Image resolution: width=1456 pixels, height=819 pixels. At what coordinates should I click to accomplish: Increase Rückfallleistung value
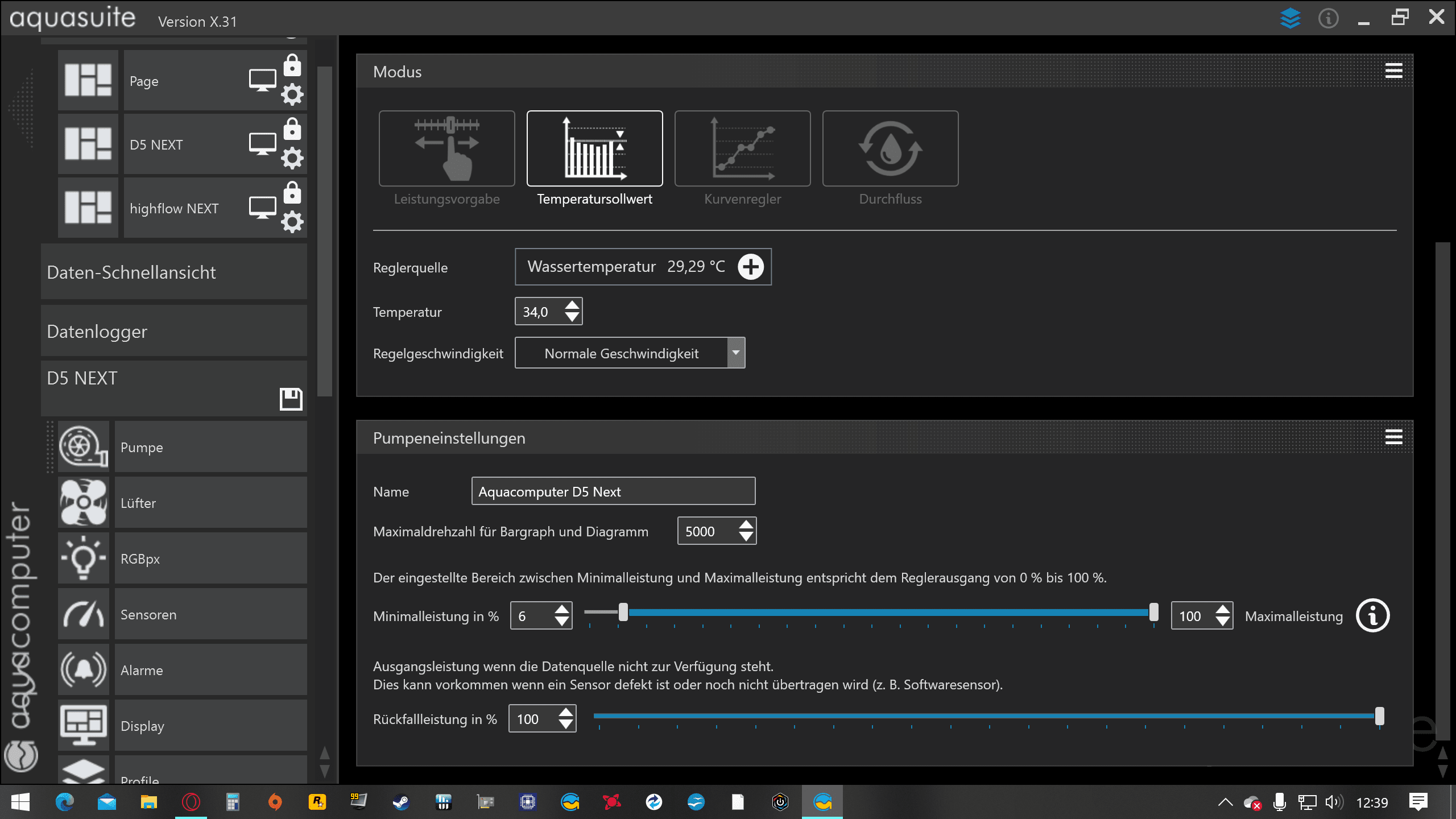point(566,713)
